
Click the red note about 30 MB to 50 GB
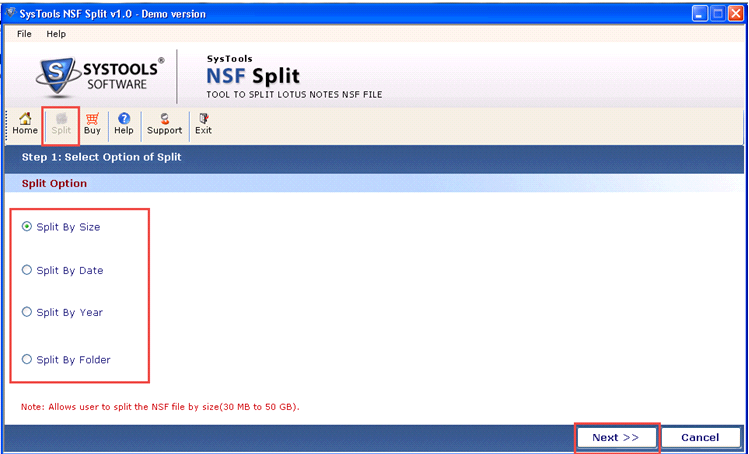[x=160, y=407]
